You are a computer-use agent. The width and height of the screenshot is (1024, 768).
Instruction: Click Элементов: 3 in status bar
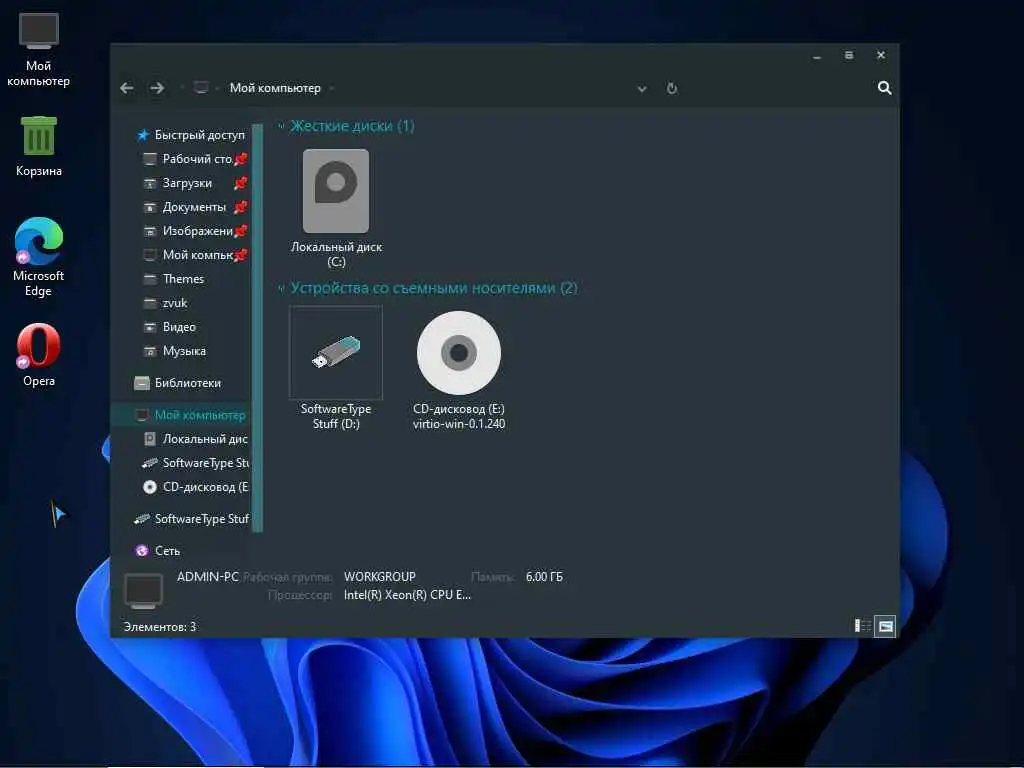click(x=160, y=627)
